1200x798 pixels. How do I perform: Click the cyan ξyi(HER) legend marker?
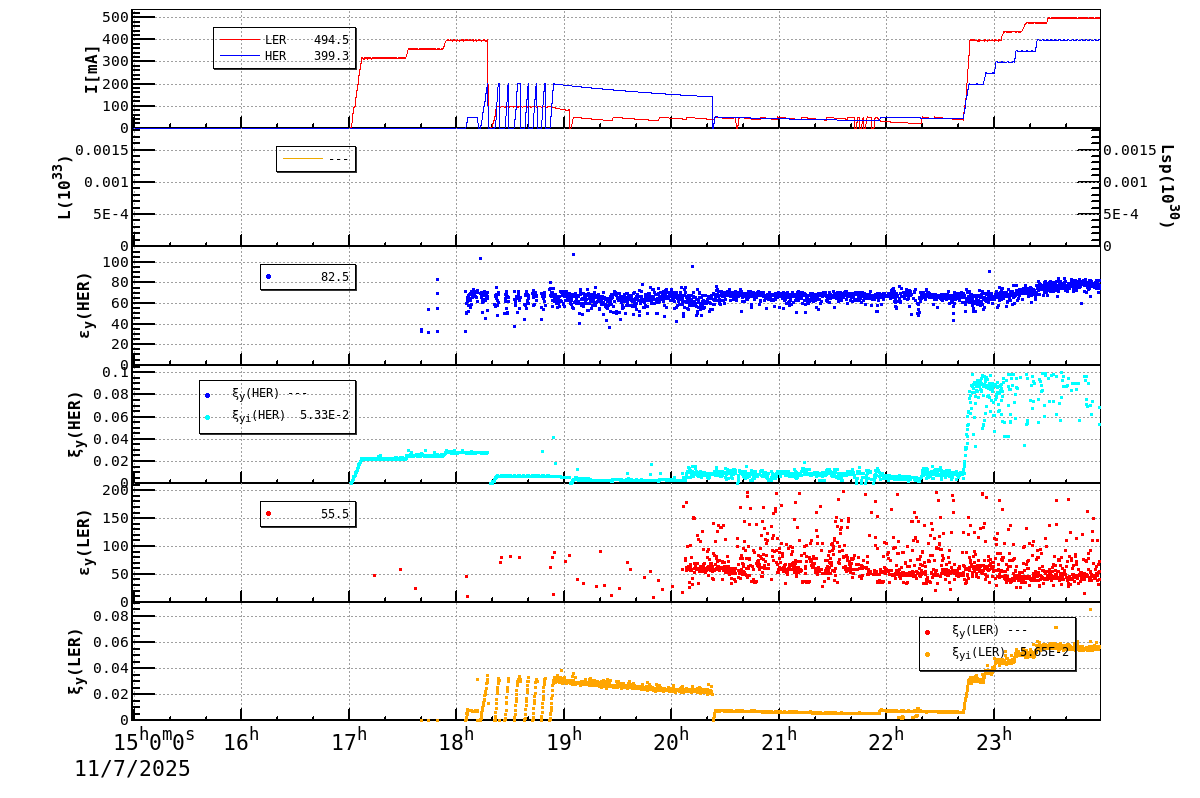(x=207, y=416)
